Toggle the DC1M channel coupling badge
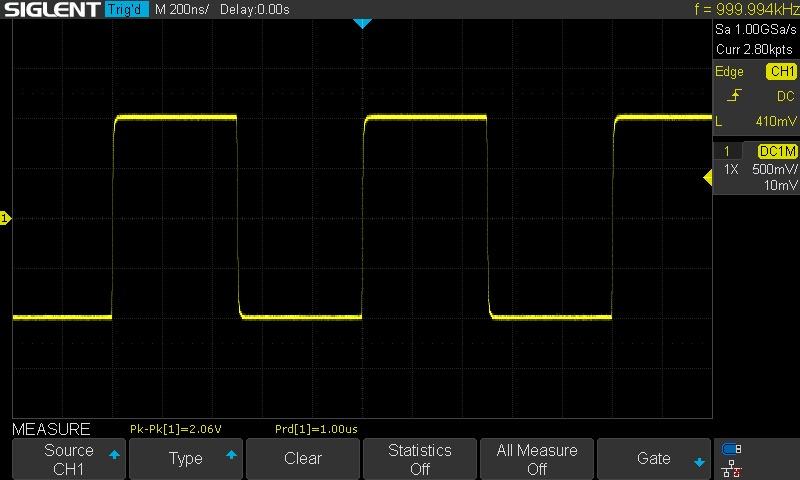The image size is (800, 480). click(777, 151)
